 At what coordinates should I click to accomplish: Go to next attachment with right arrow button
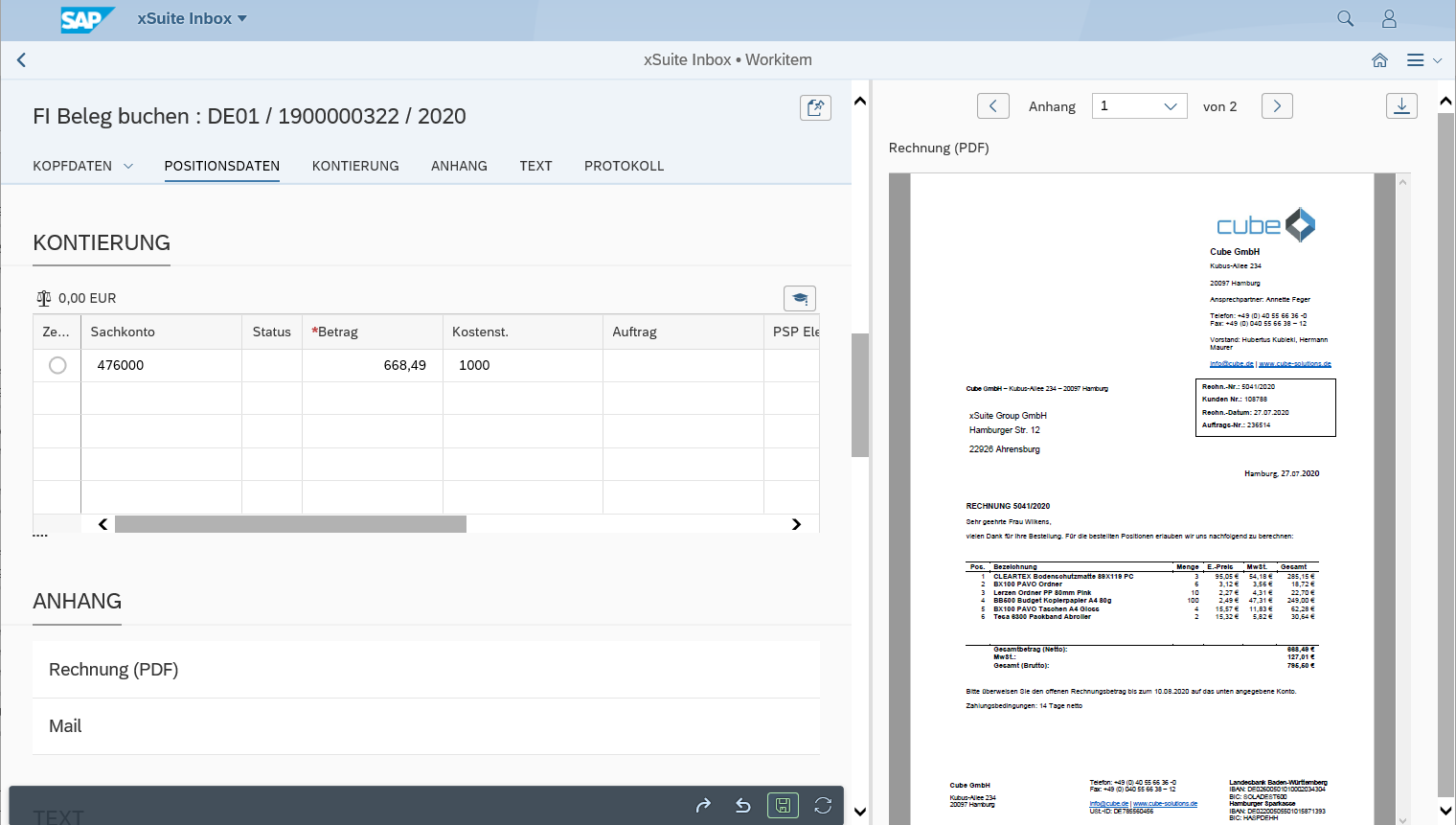(x=1277, y=106)
